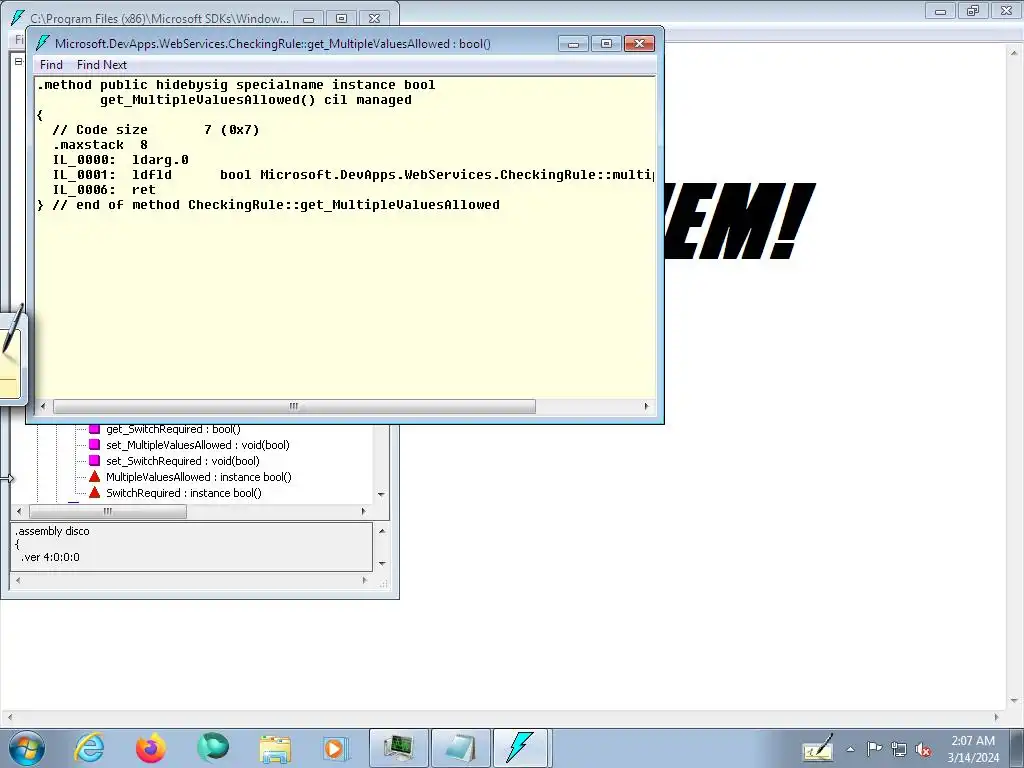Close the get_MultipleValuesAllowed method window

(x=639, y=44)
